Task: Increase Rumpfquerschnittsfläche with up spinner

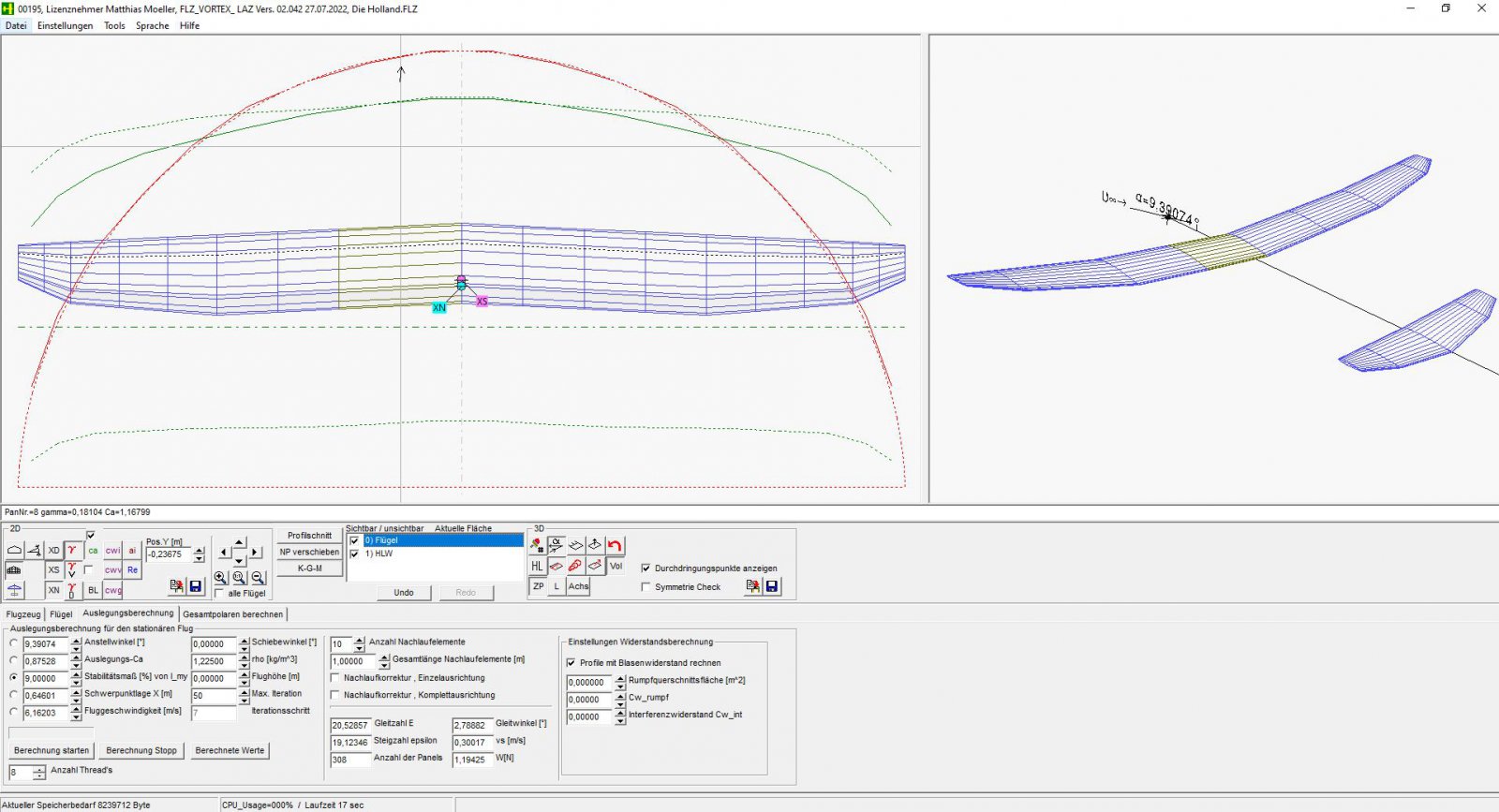Action: point(620,678)
